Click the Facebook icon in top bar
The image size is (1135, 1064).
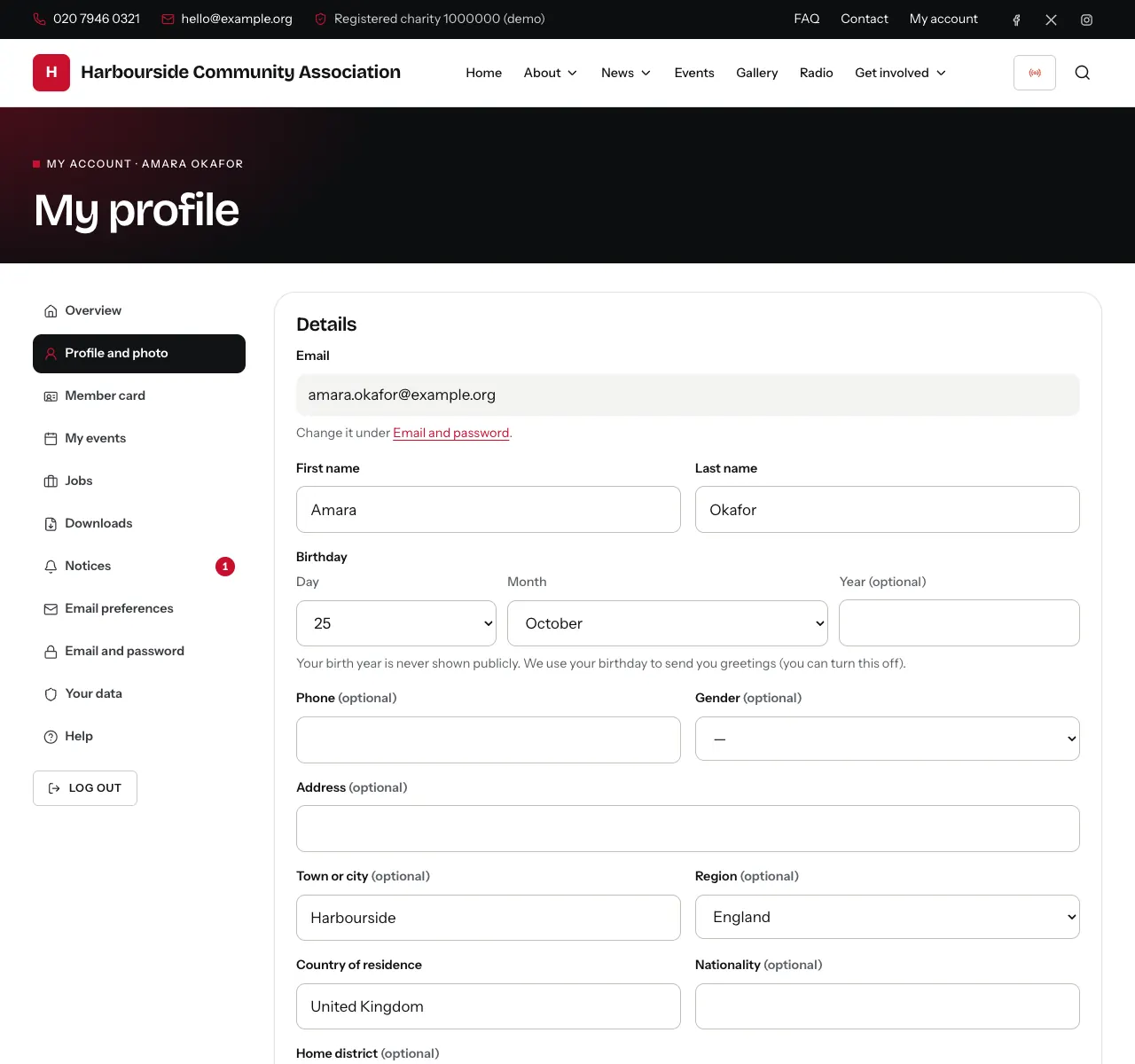coord(1016,20)
